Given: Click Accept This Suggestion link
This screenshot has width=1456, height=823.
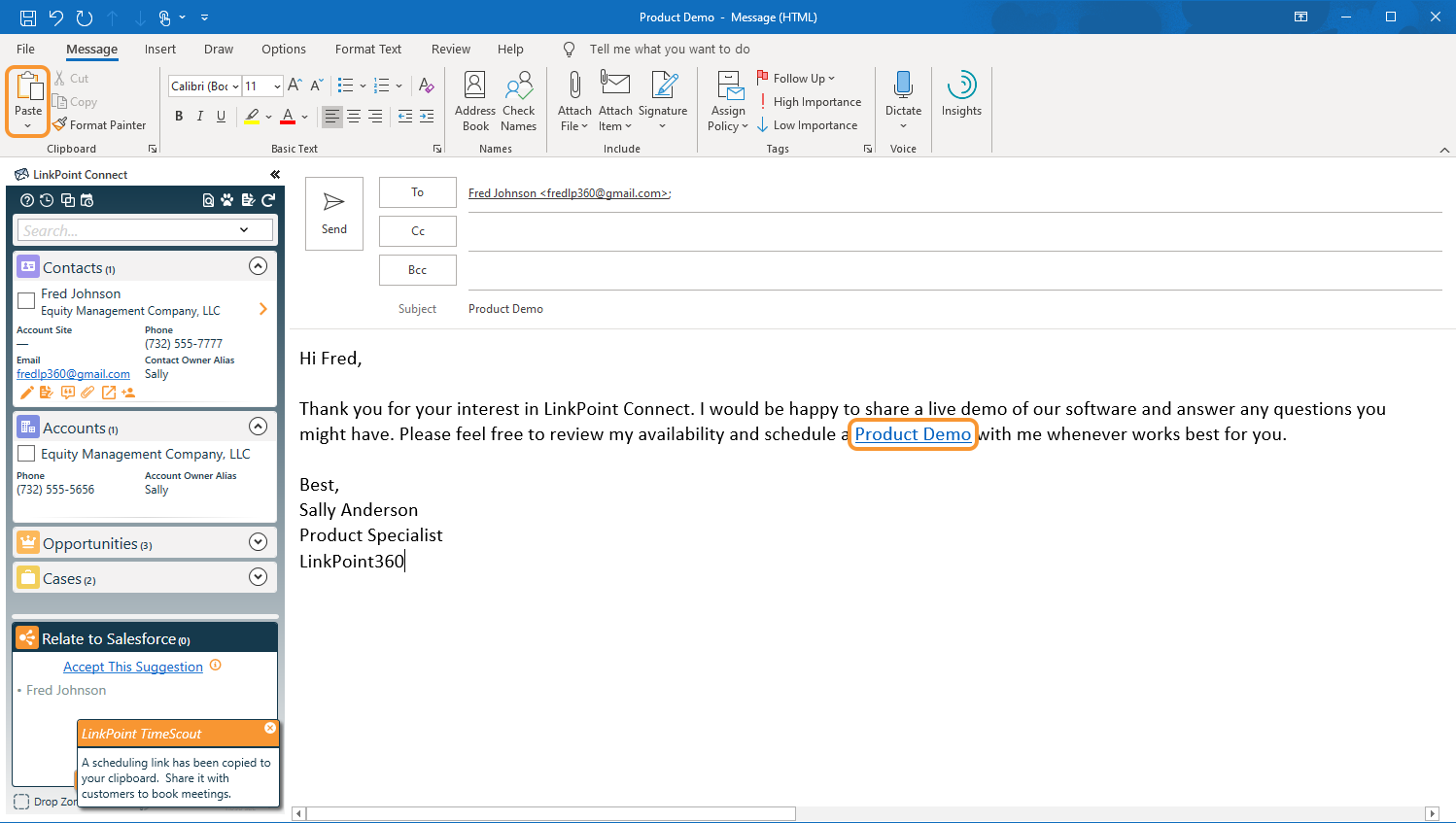Looking at the screenshot, I should pos(133,667).
